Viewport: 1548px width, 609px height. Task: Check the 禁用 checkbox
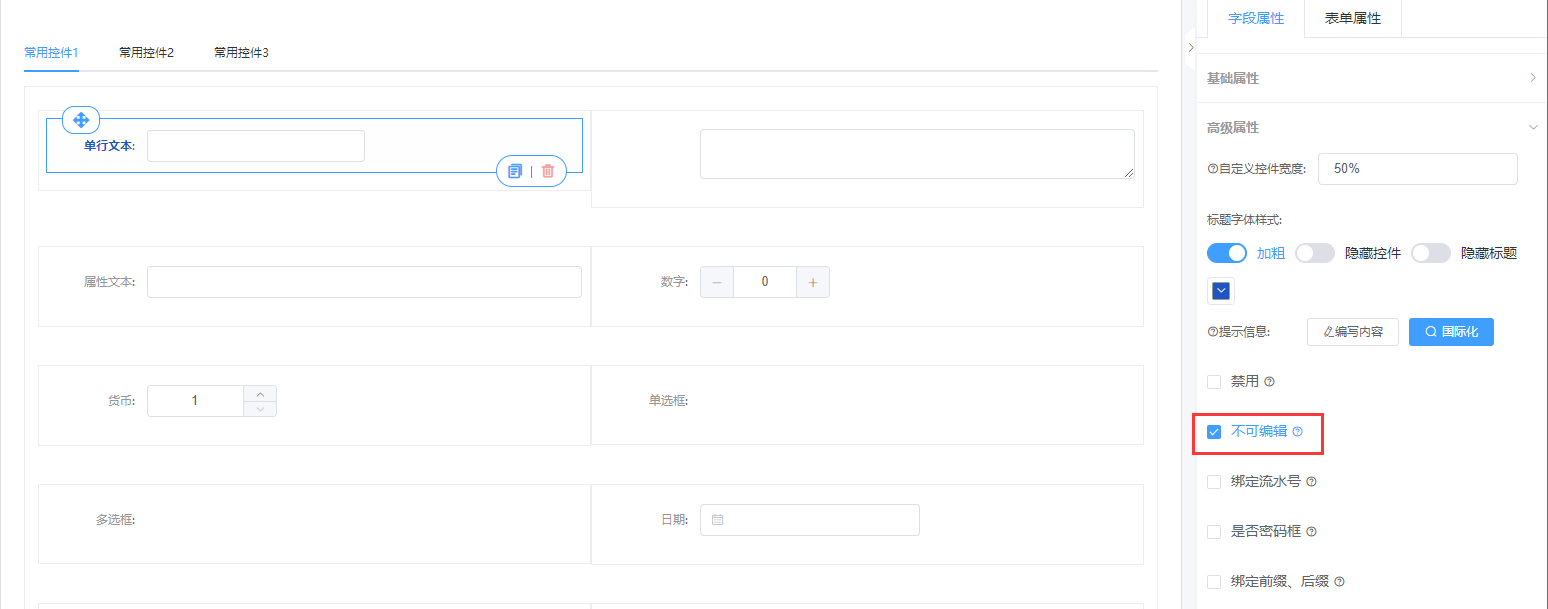(1214, 382)
